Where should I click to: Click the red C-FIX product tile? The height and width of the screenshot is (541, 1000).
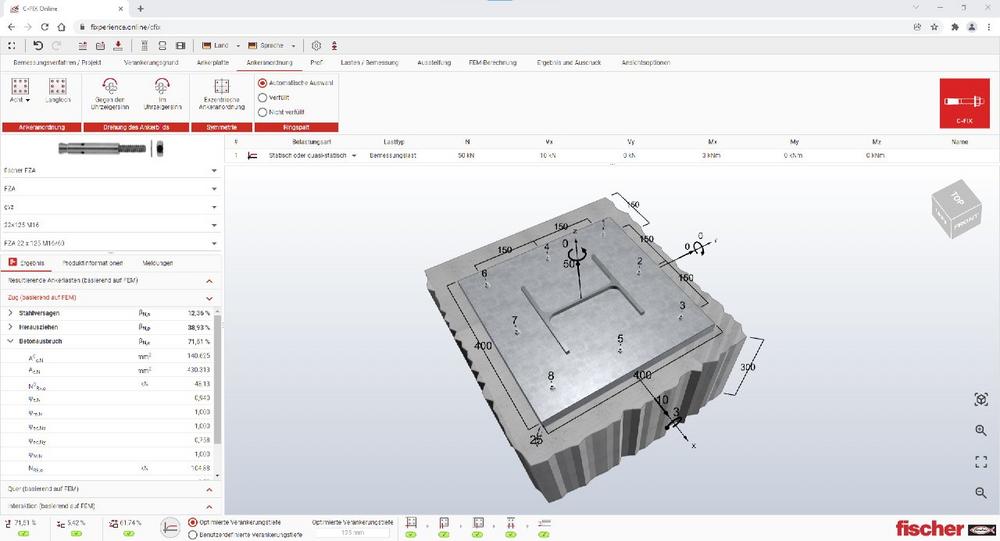click(x=964, y=103)
